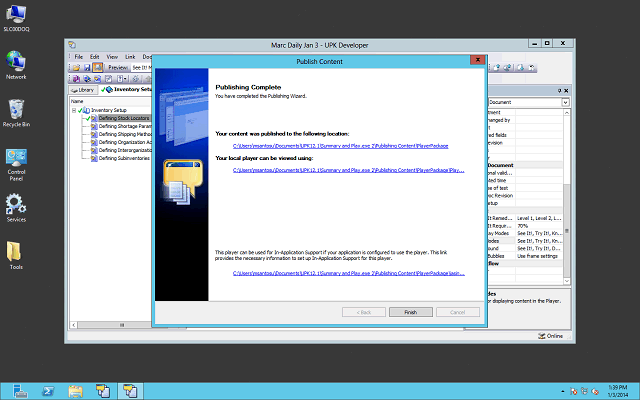Click the undo arrow icon in right toolbar
Viewport: 640px width, 400px height.
pos(531,68)
